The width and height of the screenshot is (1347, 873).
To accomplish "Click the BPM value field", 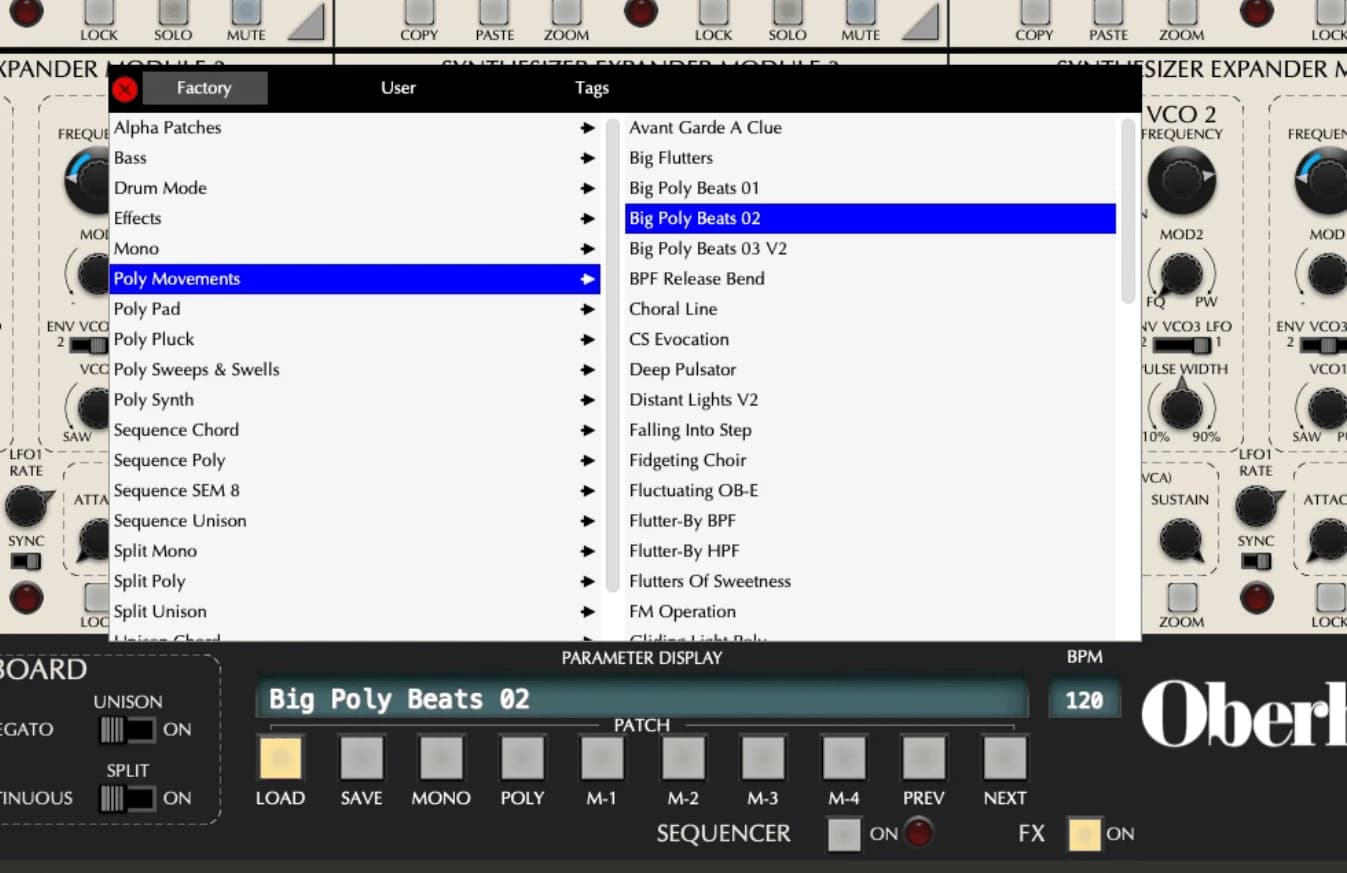I will 1084,700.
